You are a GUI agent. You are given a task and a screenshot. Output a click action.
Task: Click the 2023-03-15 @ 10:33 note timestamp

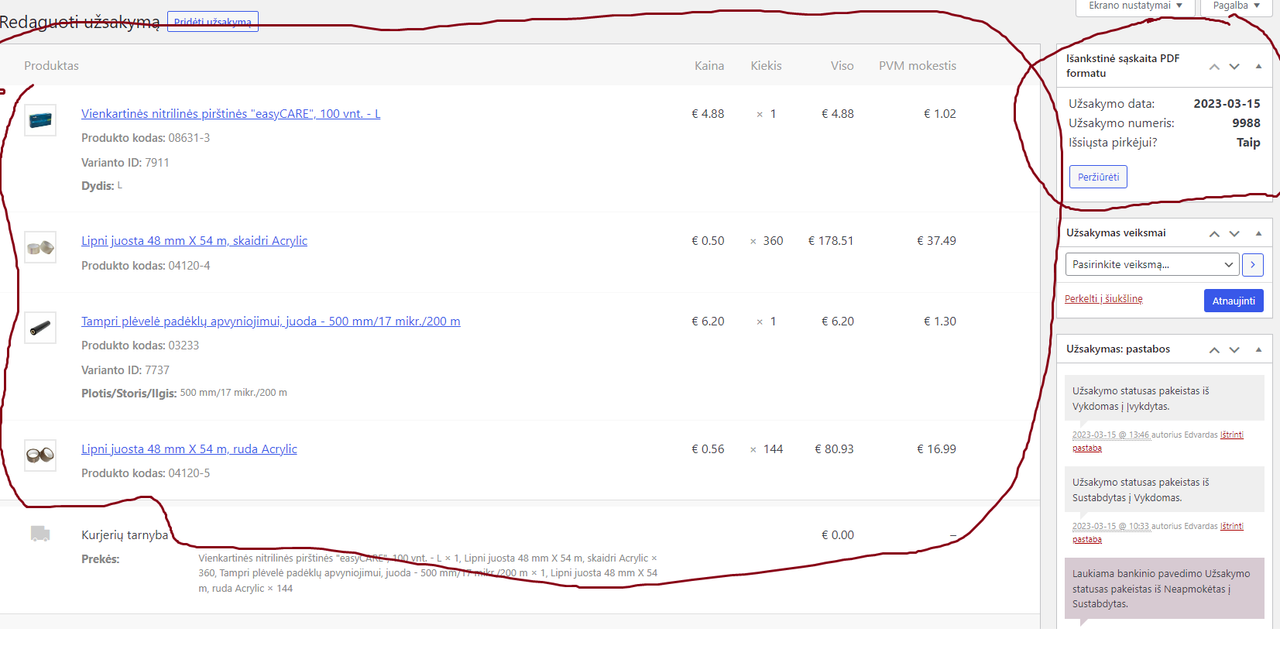point(1111,526)
